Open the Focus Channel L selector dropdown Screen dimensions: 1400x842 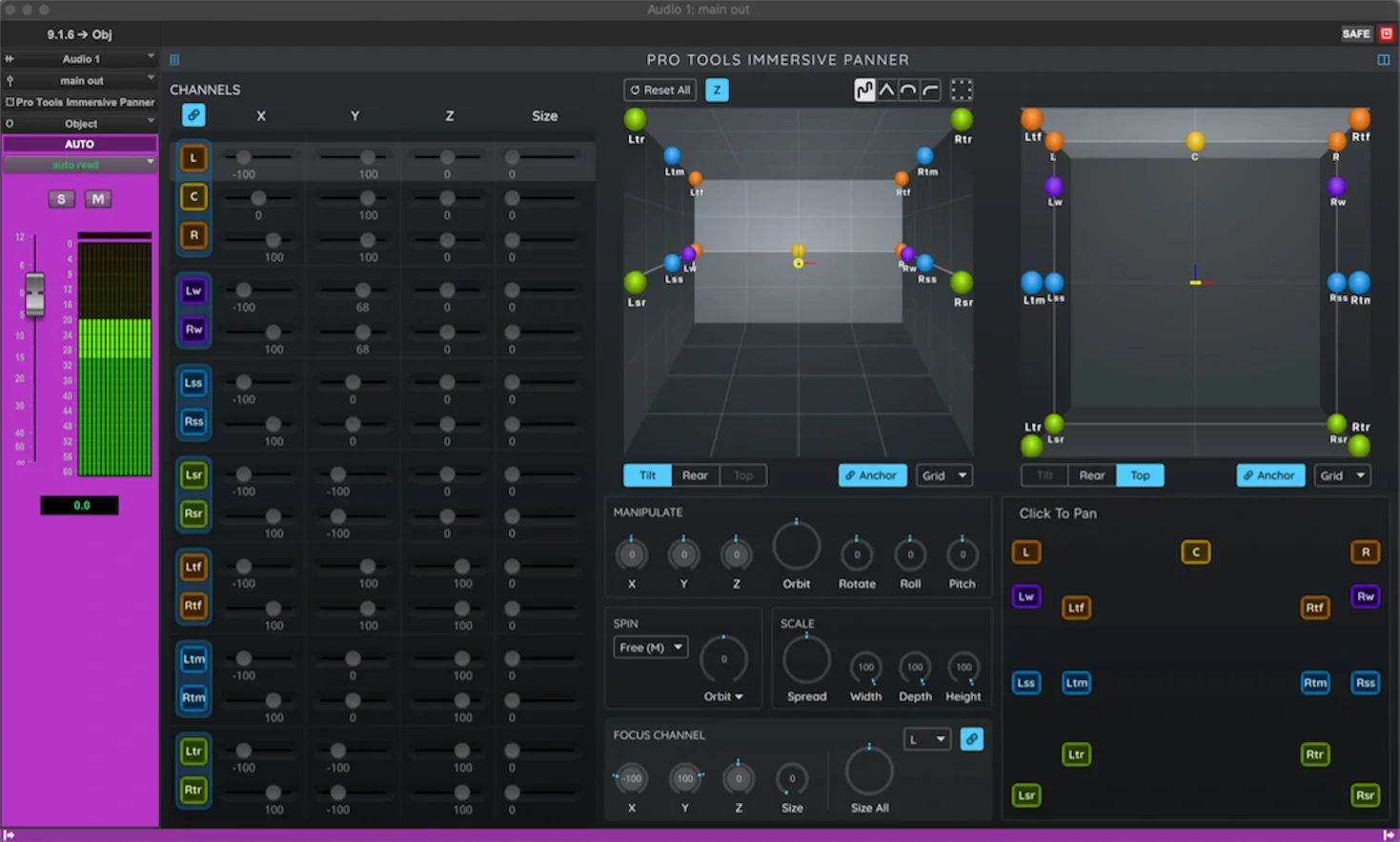pyautogui.click(x=927, y=739)
